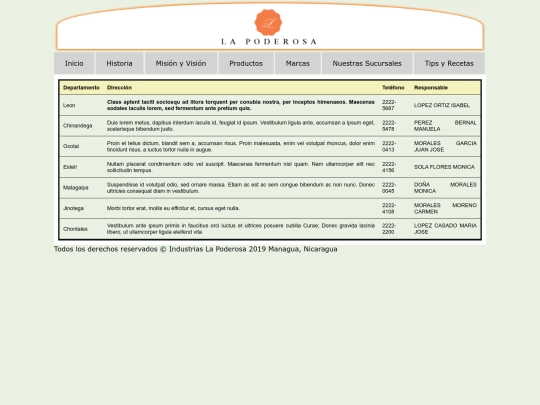Click the address starting 'Class aptent taciti'
This screenshot has width=540, height=405.
tap(241, 105)
